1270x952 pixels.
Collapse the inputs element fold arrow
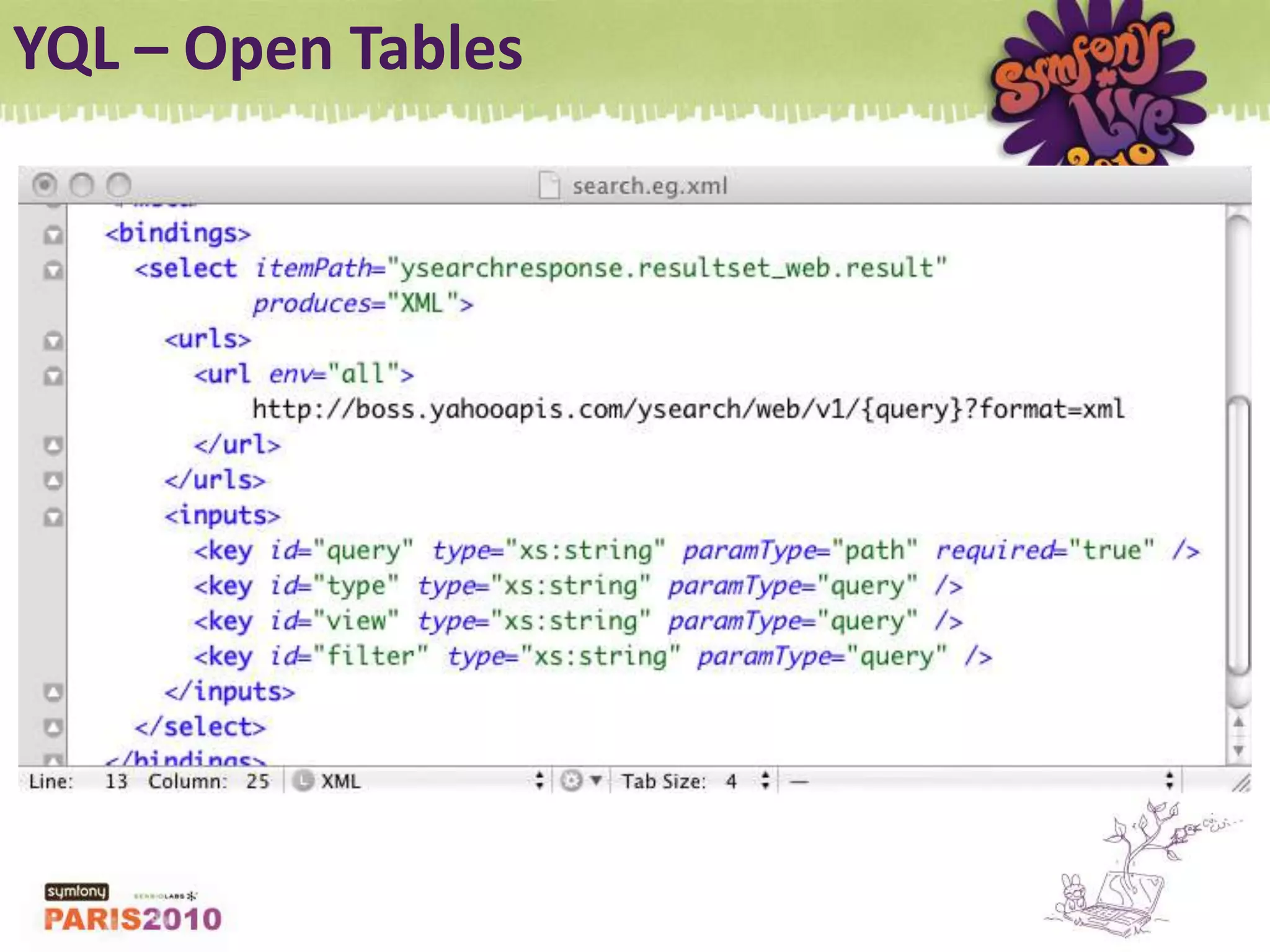point(53,516)
